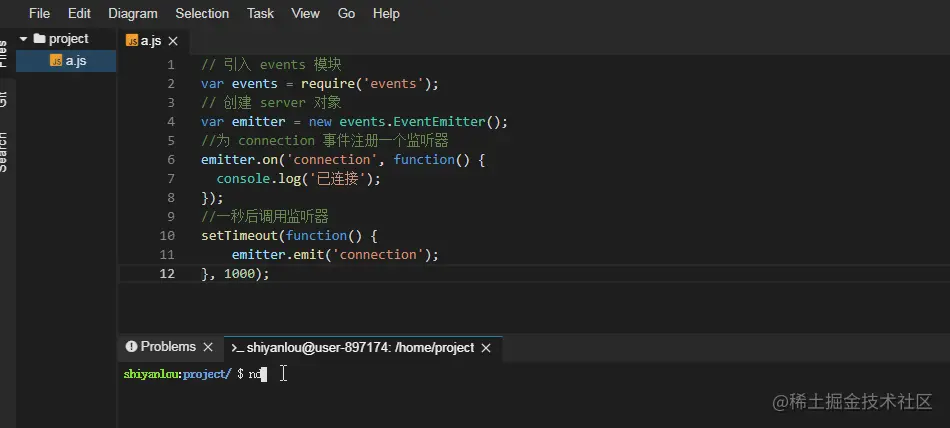Open the Git sidebar panel

[x=4, y=99]
